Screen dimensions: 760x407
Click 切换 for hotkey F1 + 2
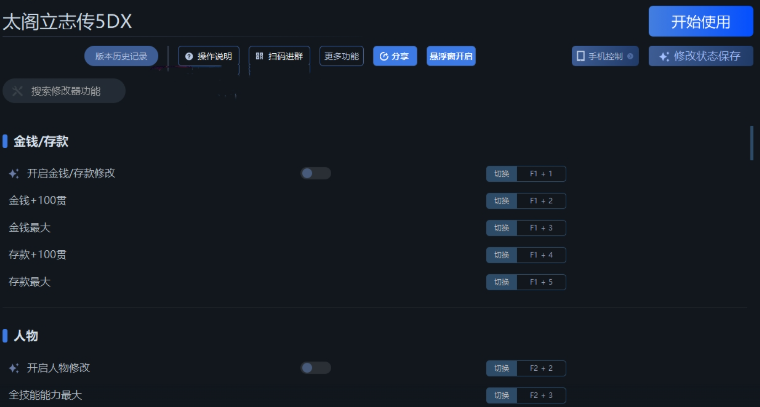pyautogui.click(x=502, y=201)
